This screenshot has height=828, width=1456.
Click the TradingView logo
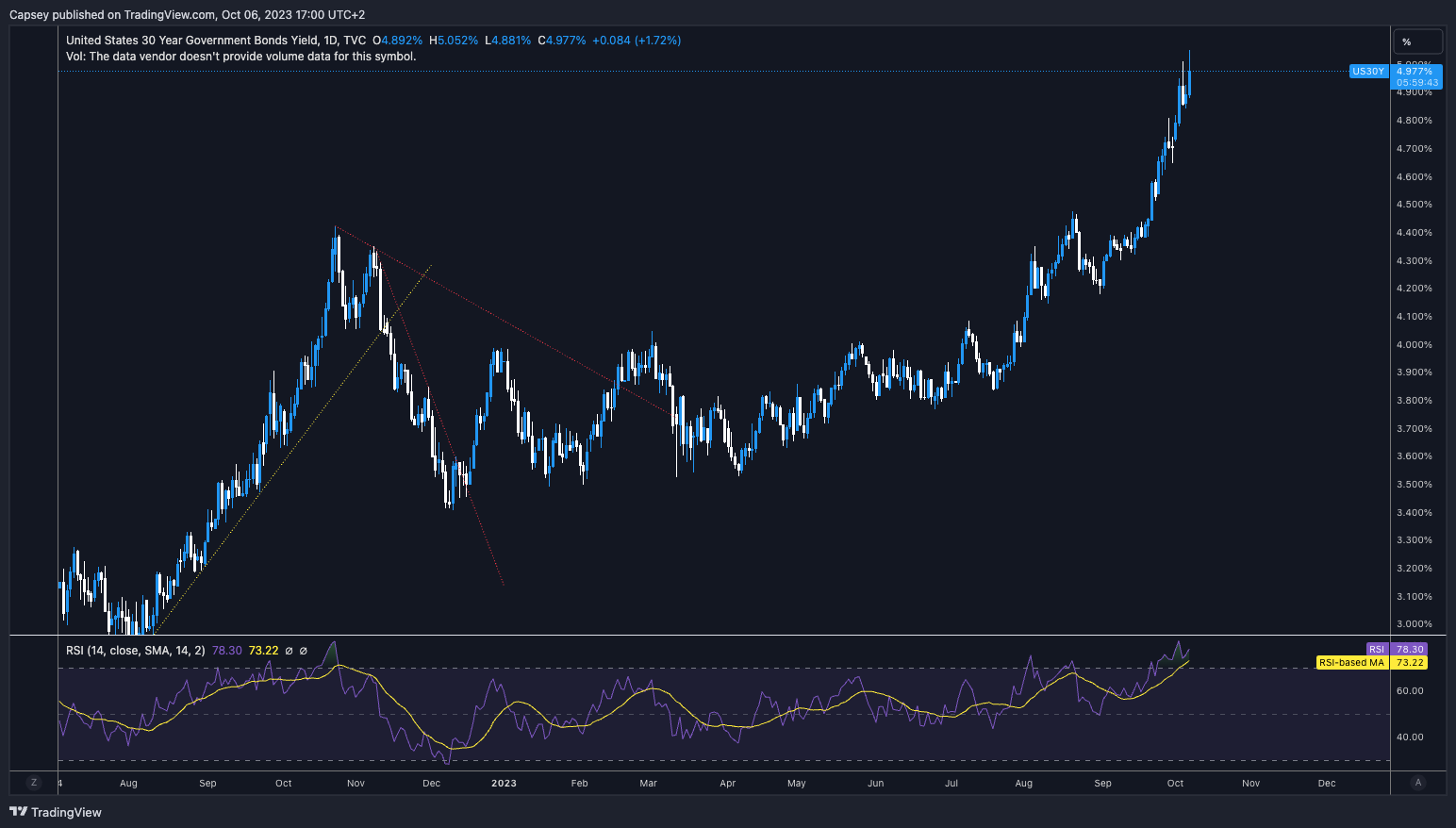(56, 812)
